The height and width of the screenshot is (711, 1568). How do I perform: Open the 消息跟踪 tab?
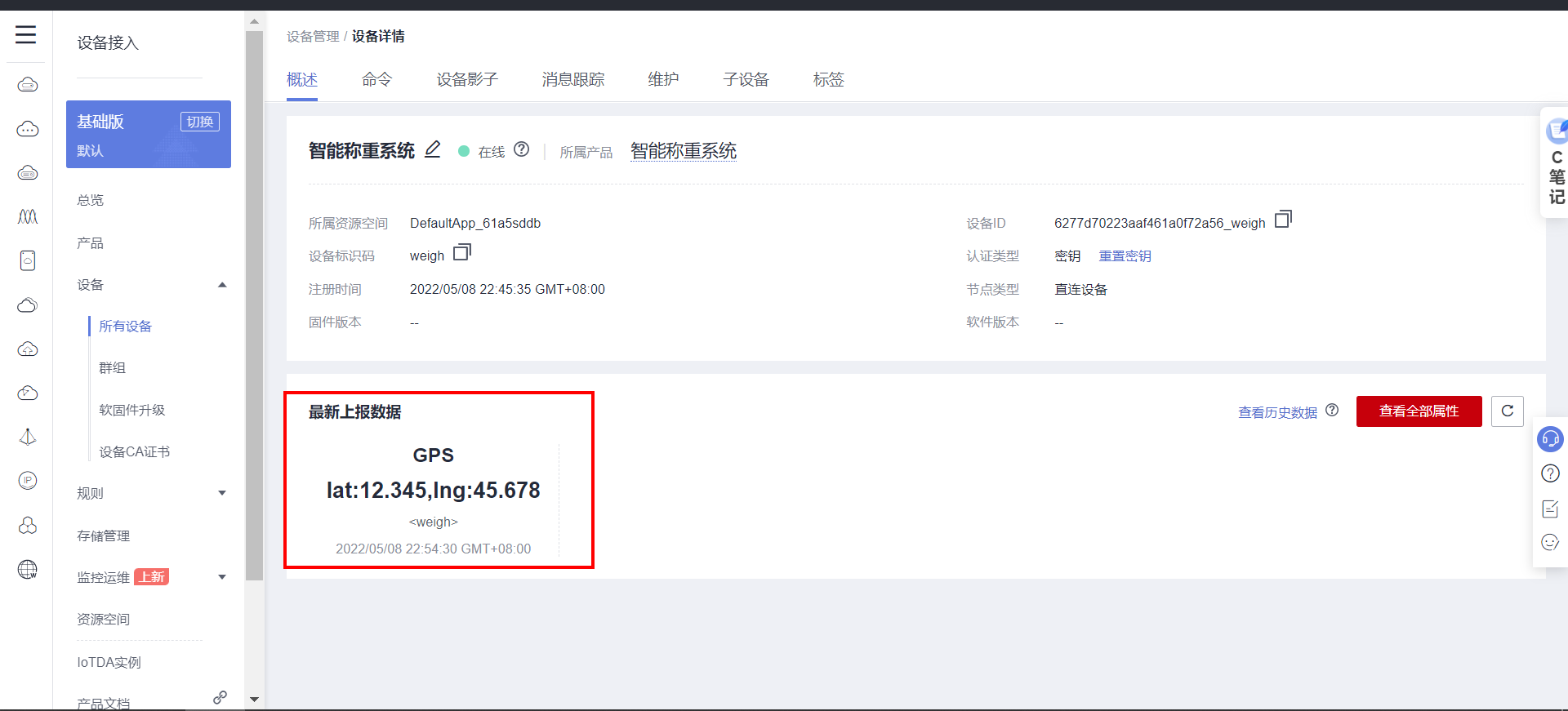point(573,79)
